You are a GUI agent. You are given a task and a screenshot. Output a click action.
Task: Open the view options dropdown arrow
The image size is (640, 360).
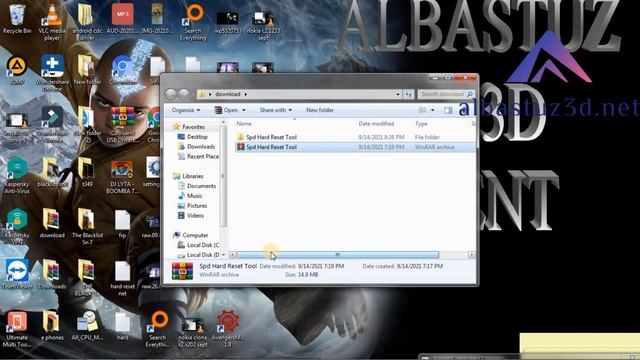[433, 110]
